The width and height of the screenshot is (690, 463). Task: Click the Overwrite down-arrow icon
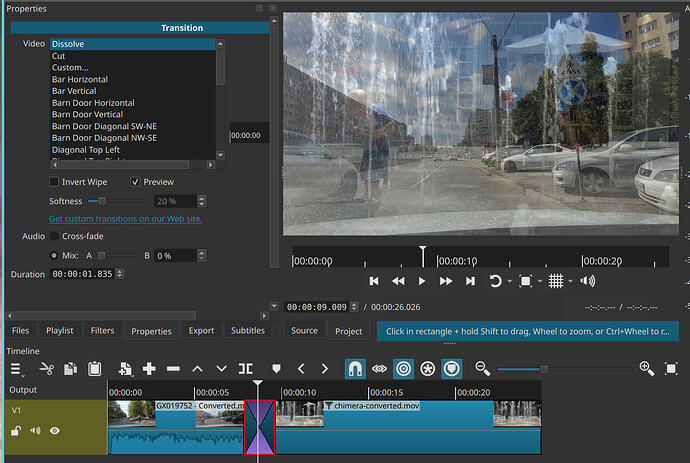[x=221, y=369]
